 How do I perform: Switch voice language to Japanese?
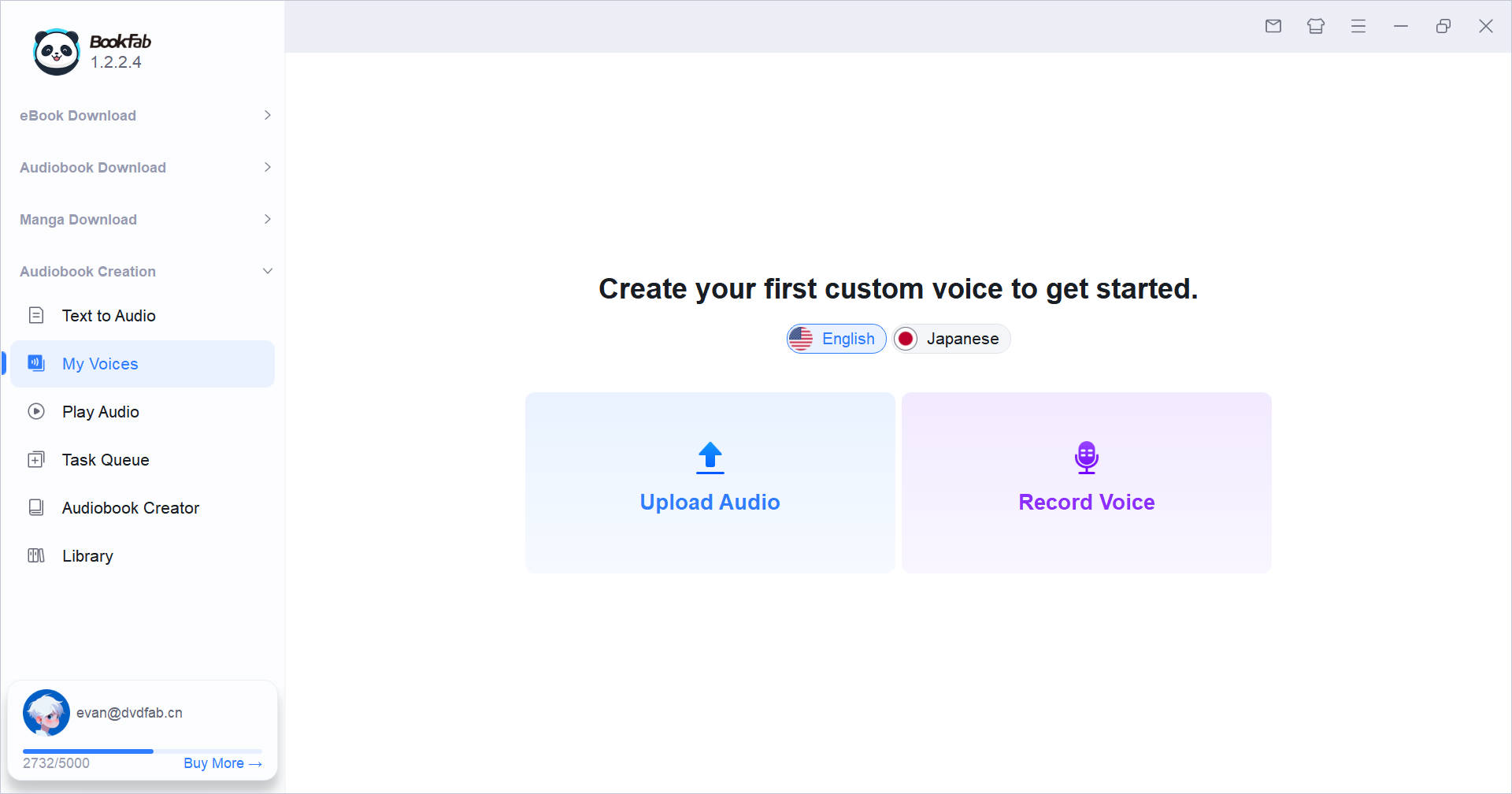pyautogui.click(x=951, y=339)
